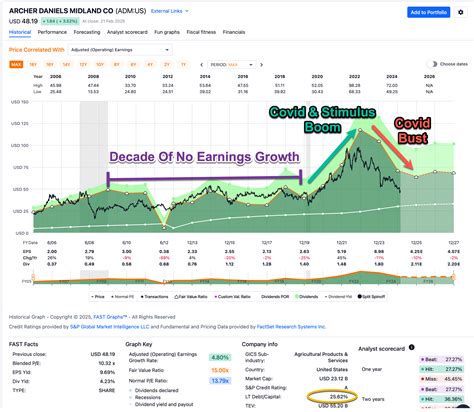Click the Previous close USD 48.19 value
This screenshot has width=474, height=412.
pos(103,354)
